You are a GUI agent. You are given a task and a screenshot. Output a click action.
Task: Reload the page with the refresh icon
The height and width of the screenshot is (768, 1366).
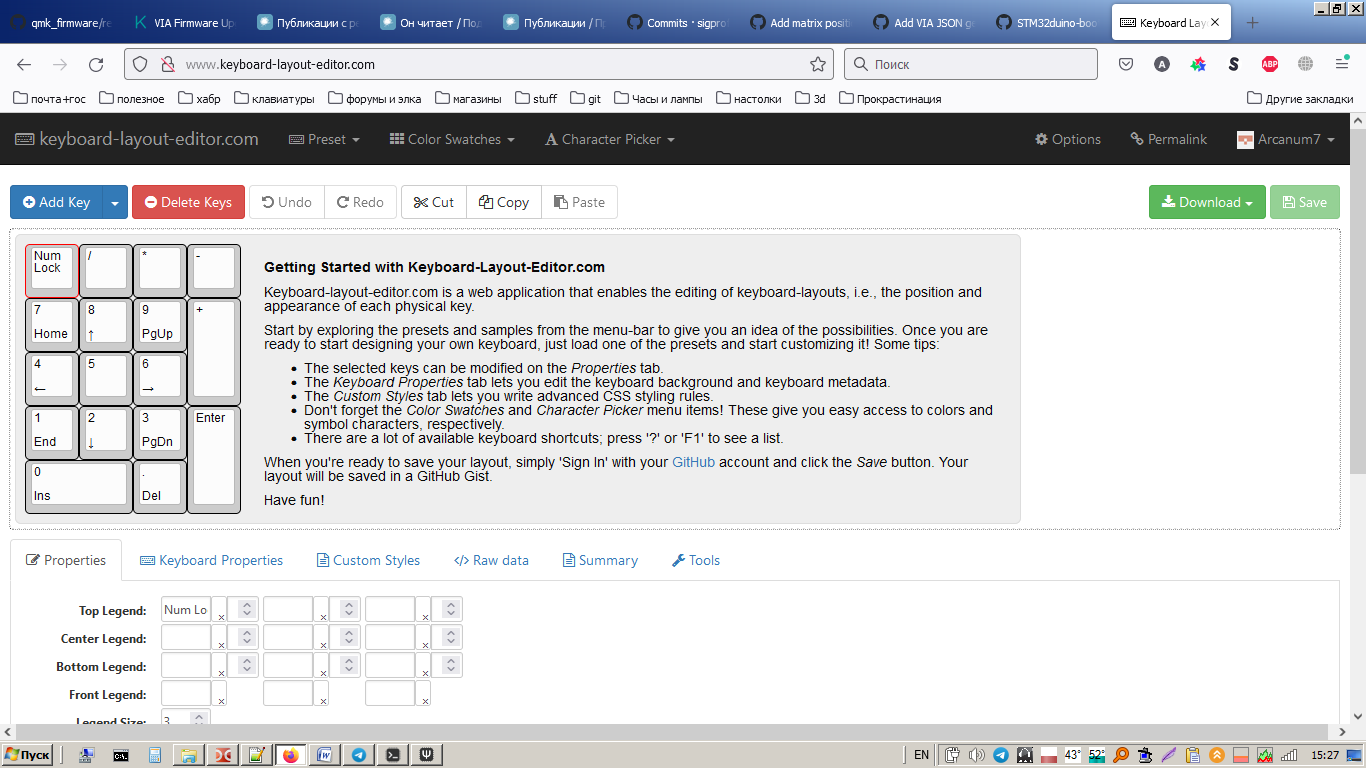coord(96,64)
